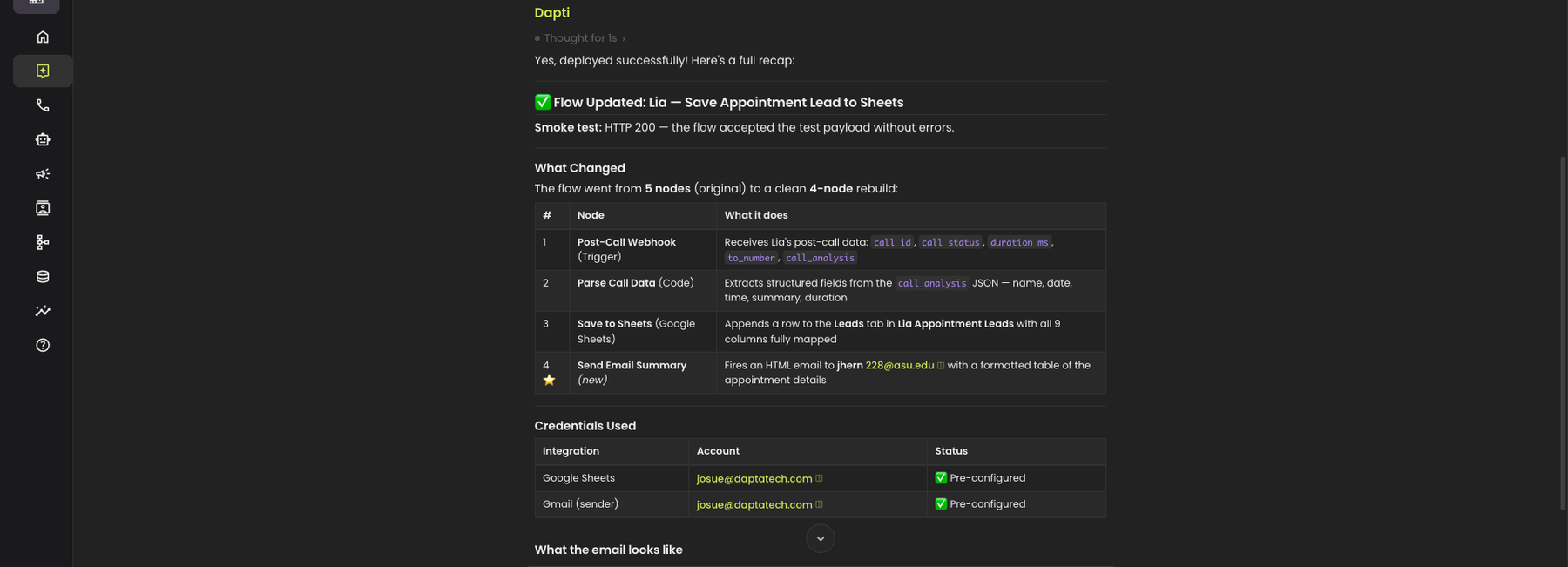Click the 'Google Sheets' integration cell
The image size is (1568, 567).
click(x=612, y=478)
